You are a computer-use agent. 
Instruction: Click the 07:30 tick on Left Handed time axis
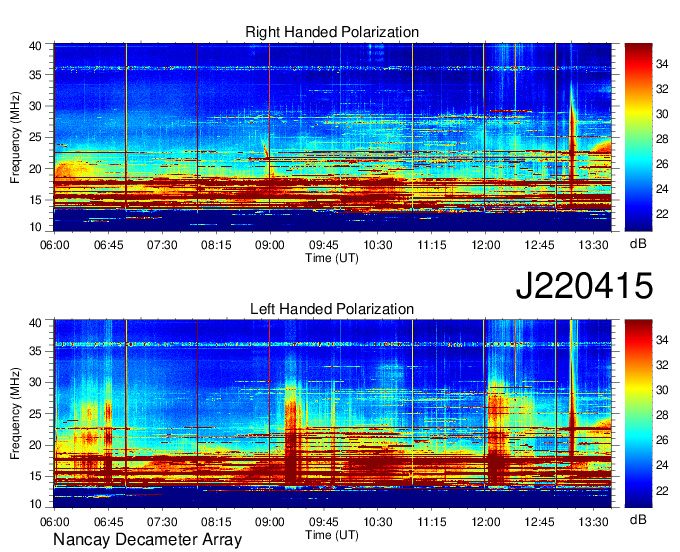162,522
